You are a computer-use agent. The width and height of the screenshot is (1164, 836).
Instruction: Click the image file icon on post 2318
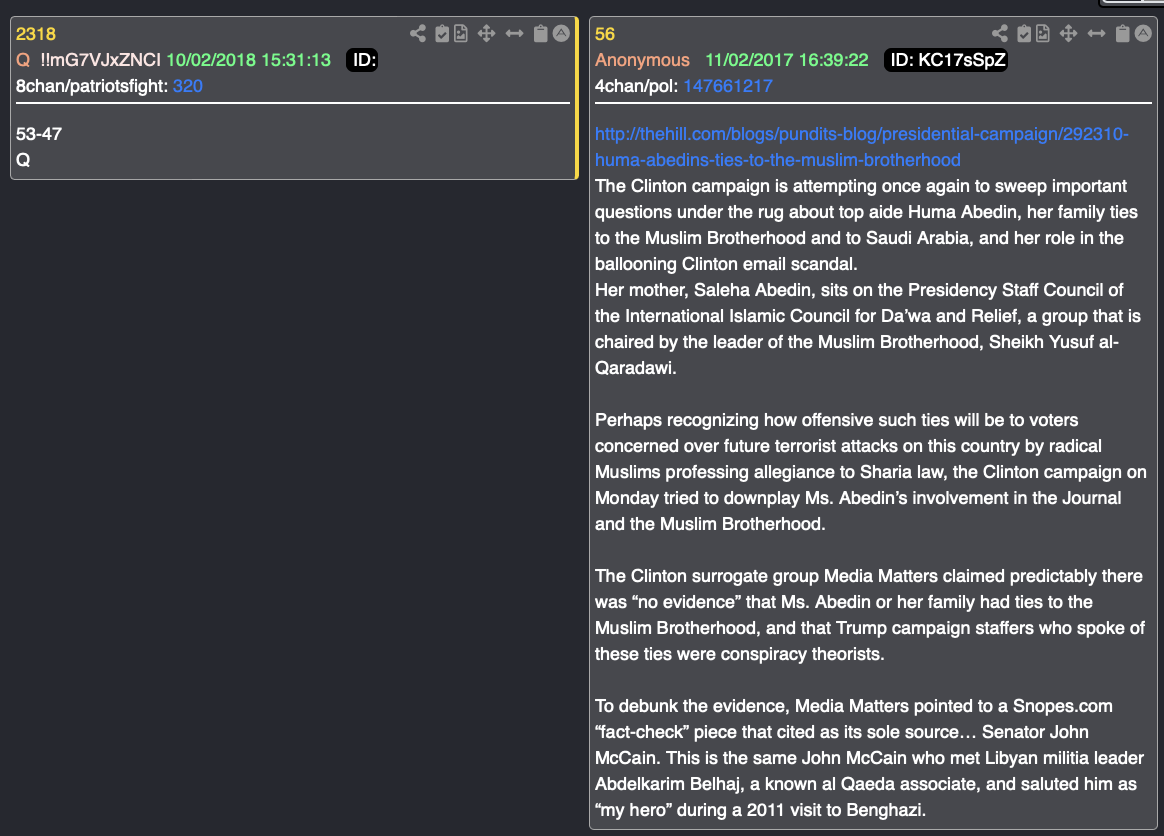461,33
